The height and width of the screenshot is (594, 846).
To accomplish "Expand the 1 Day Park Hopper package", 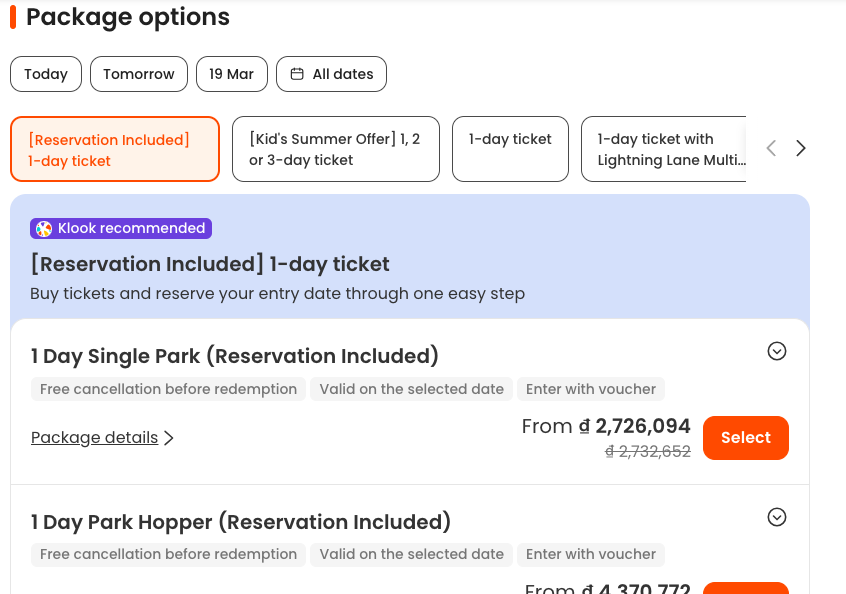I will click(776, 517).
